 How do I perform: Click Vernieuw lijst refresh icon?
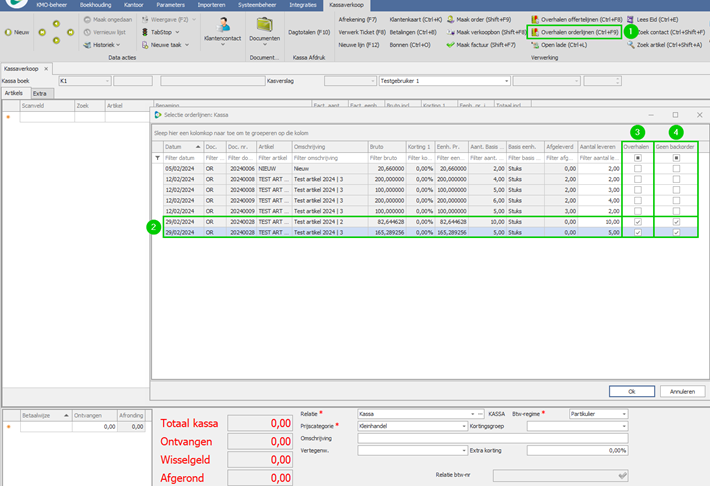pos(87,33)
